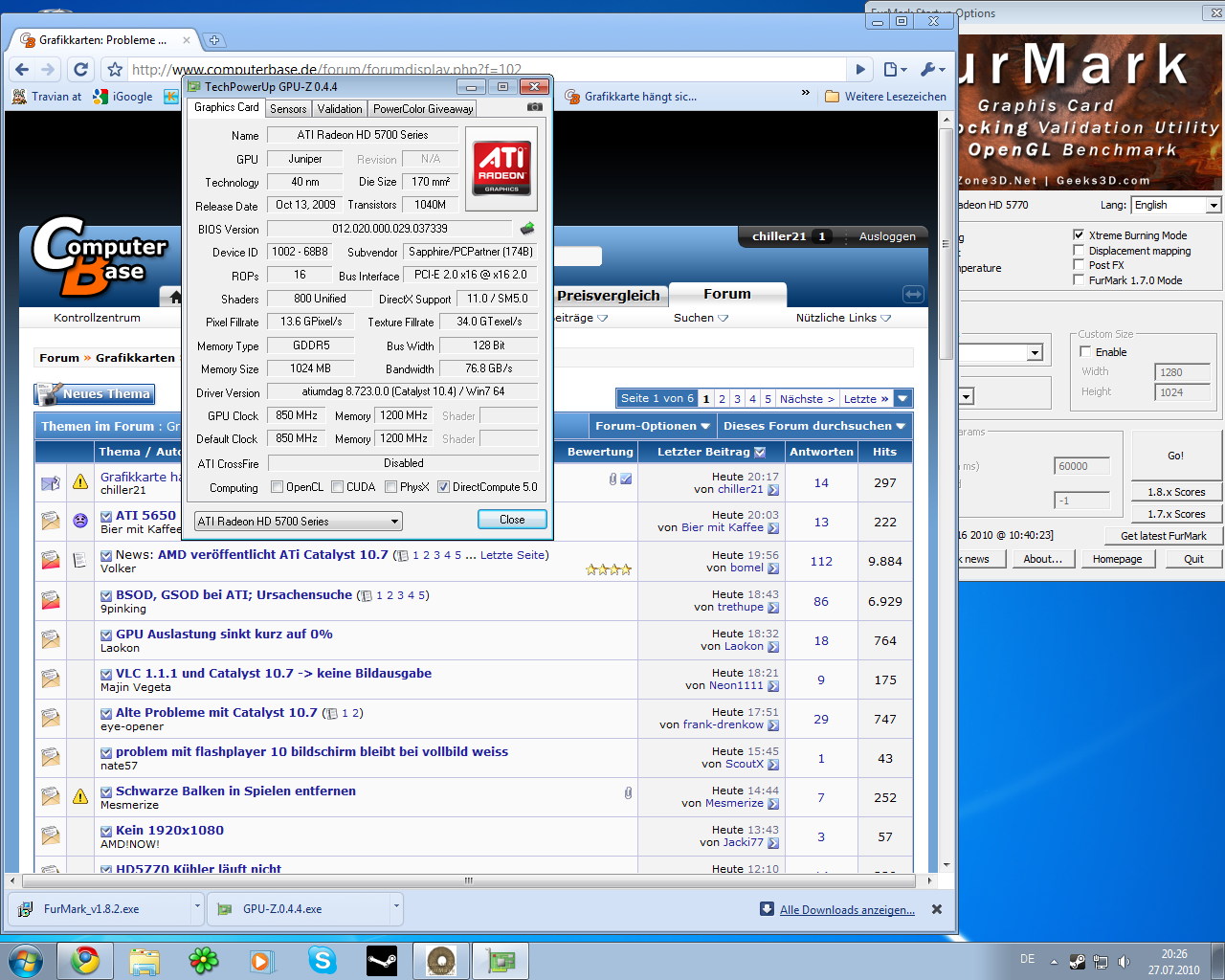Click the Windows Start button

tap(26, 960)
